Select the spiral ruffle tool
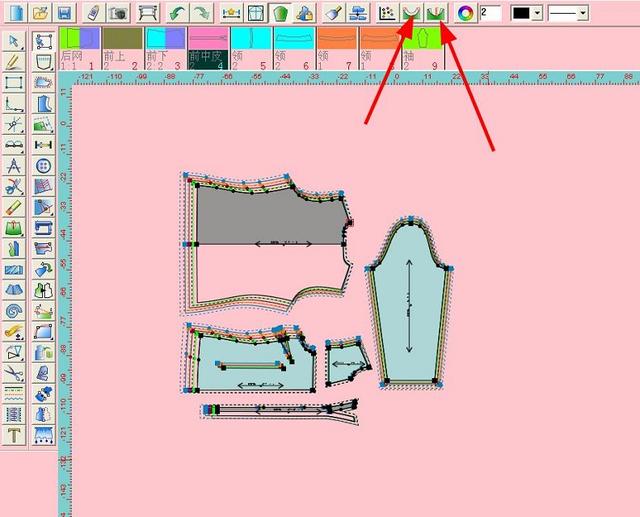Screen dimensions: 640x517 (14, 311)
